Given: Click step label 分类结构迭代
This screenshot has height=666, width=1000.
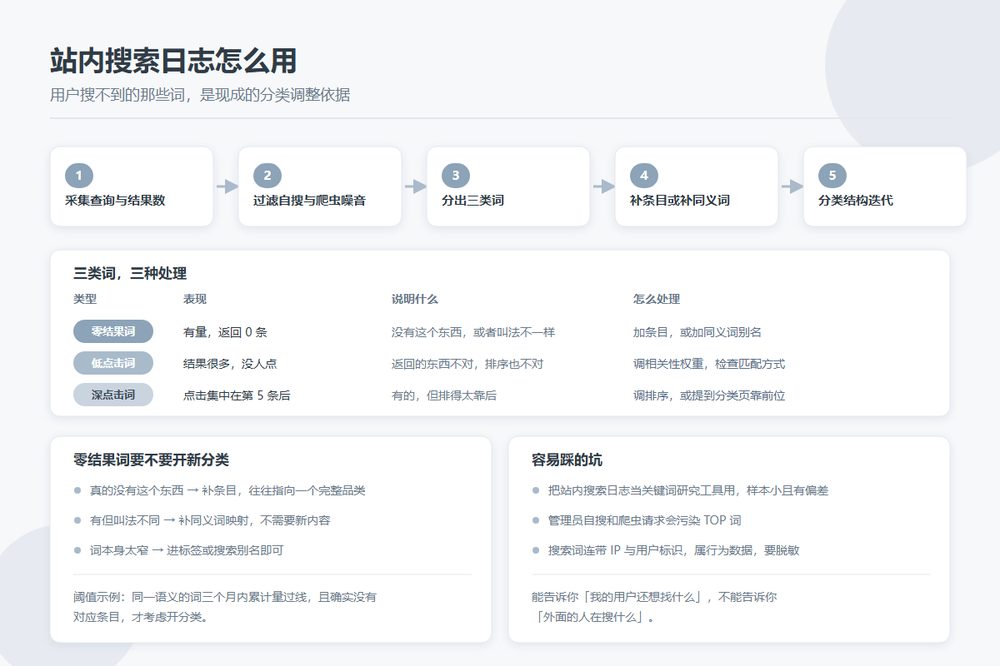Looking at the screenshot, I should [x=856, y=200].
